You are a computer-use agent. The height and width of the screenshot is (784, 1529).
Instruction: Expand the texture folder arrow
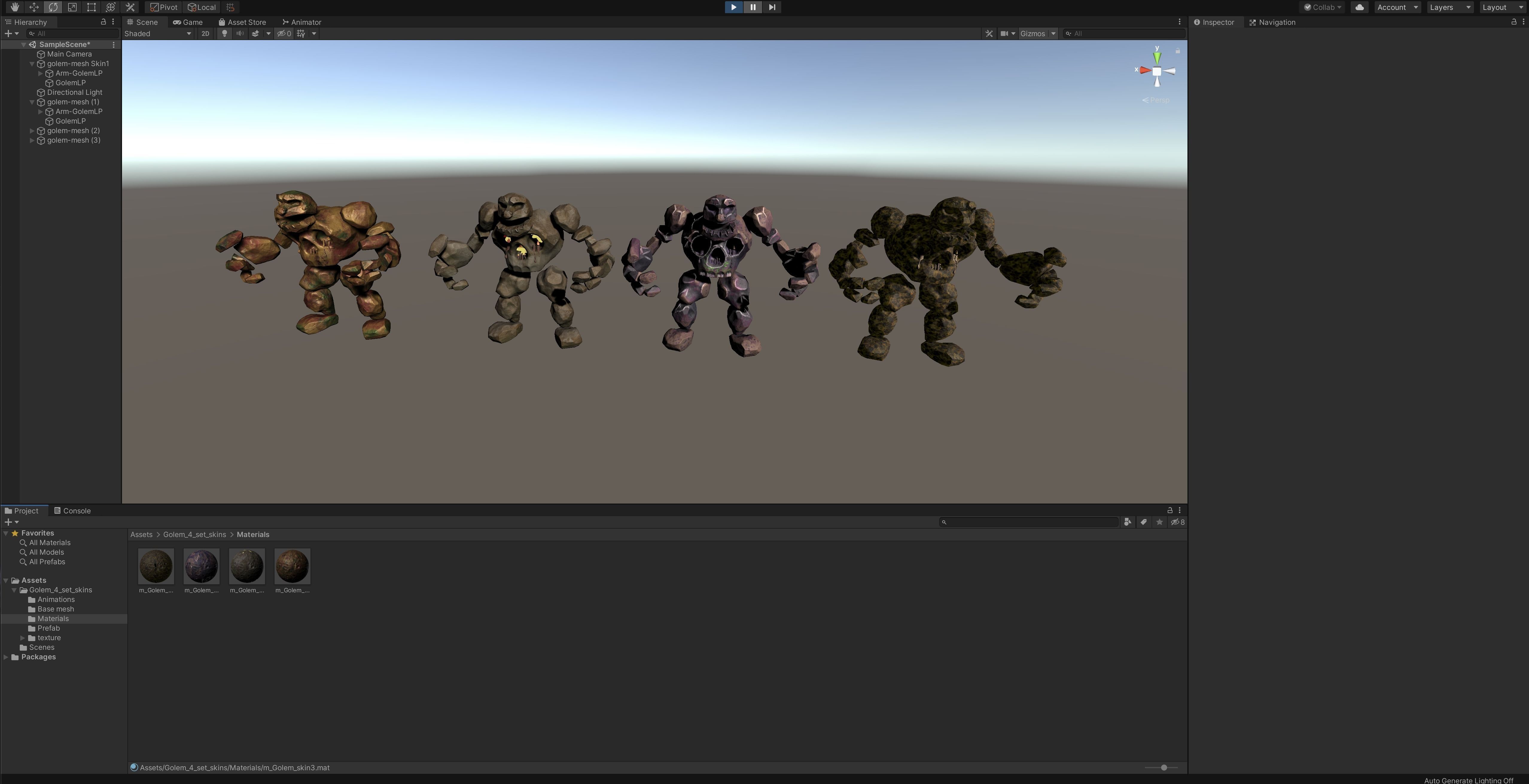click(22, 638)
